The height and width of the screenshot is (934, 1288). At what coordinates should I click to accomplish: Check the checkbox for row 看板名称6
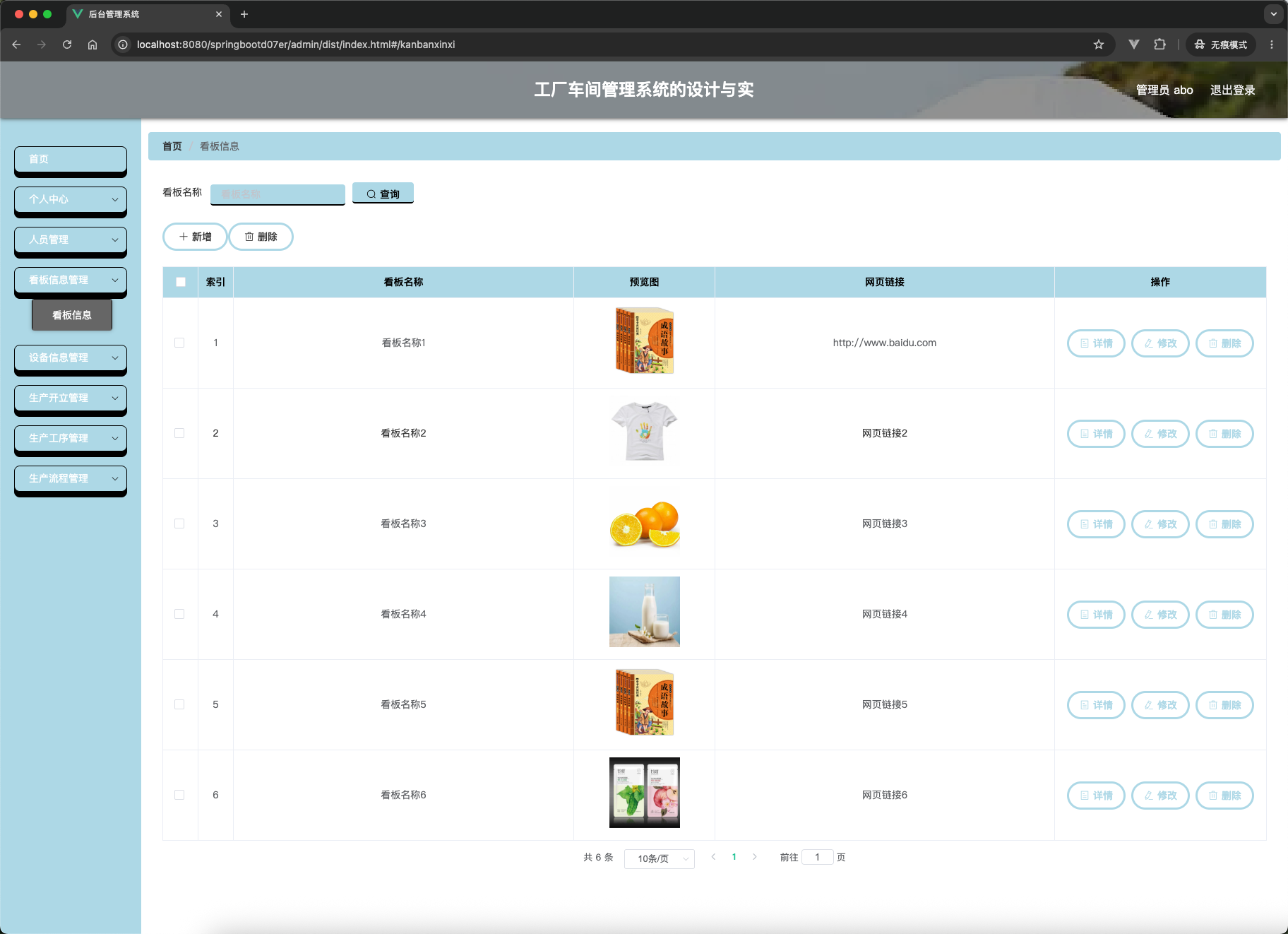(x=179, y=795)
